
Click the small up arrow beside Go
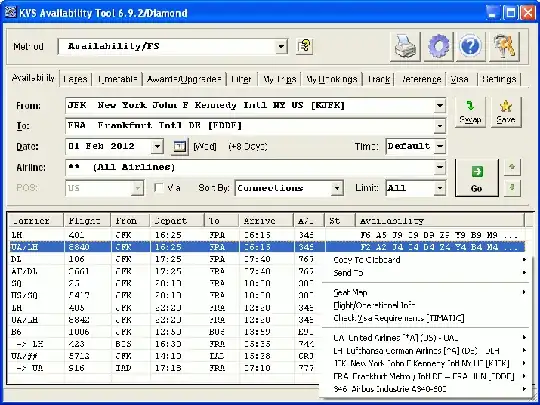pyautogui.click(x=512, y=167)
